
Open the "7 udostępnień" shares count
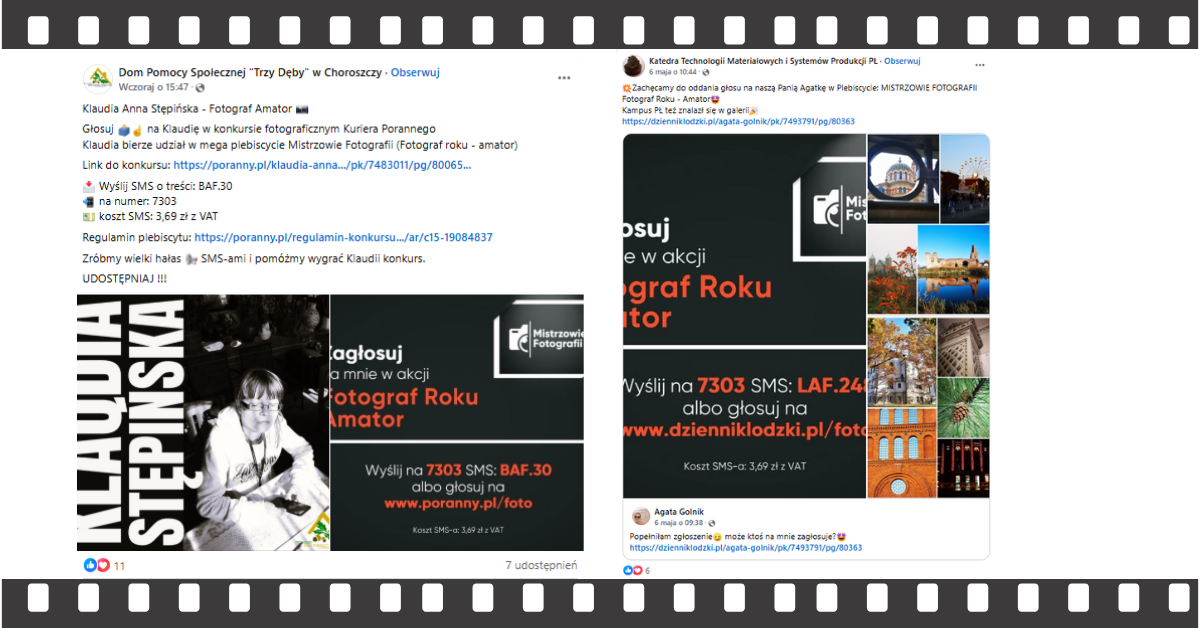point(541,565)
